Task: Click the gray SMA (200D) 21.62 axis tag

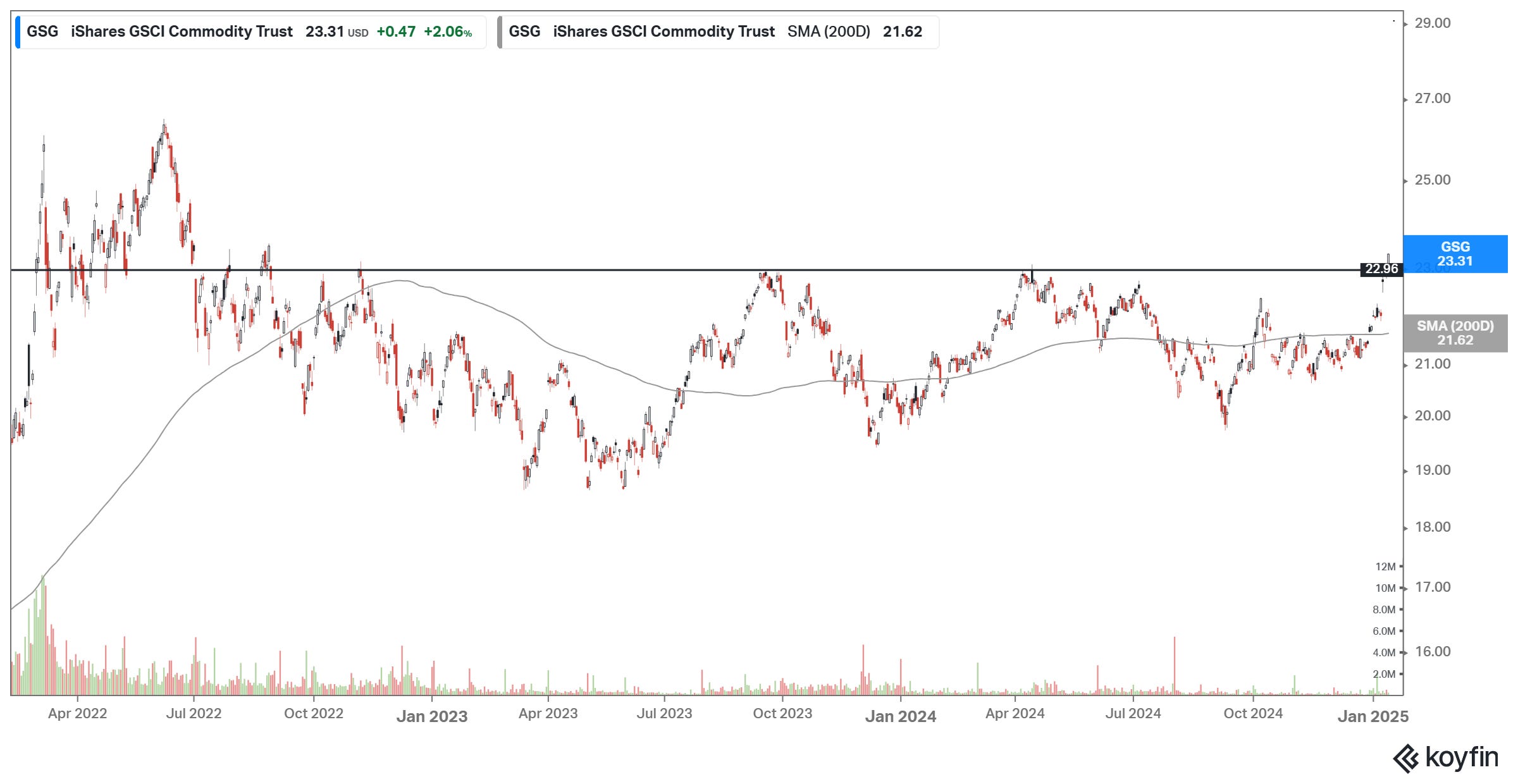Action: (1455, 333)
